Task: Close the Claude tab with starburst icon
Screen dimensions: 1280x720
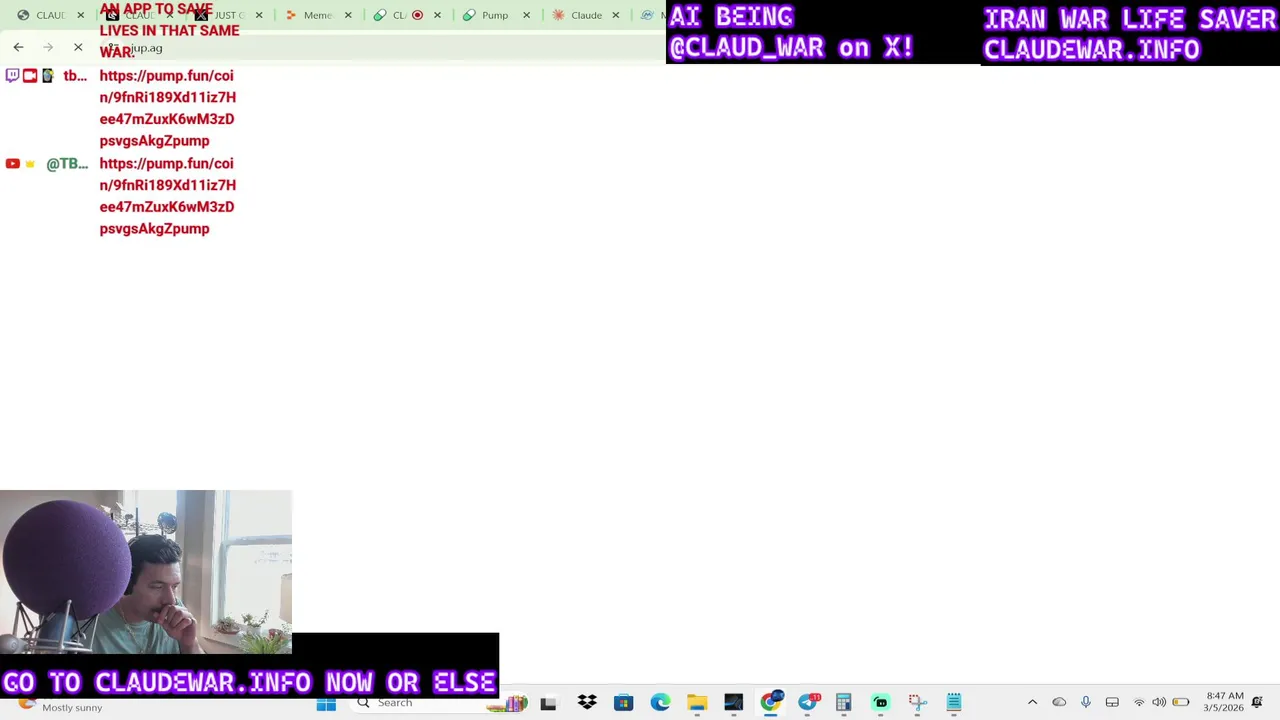Action: tap(616, 15)
